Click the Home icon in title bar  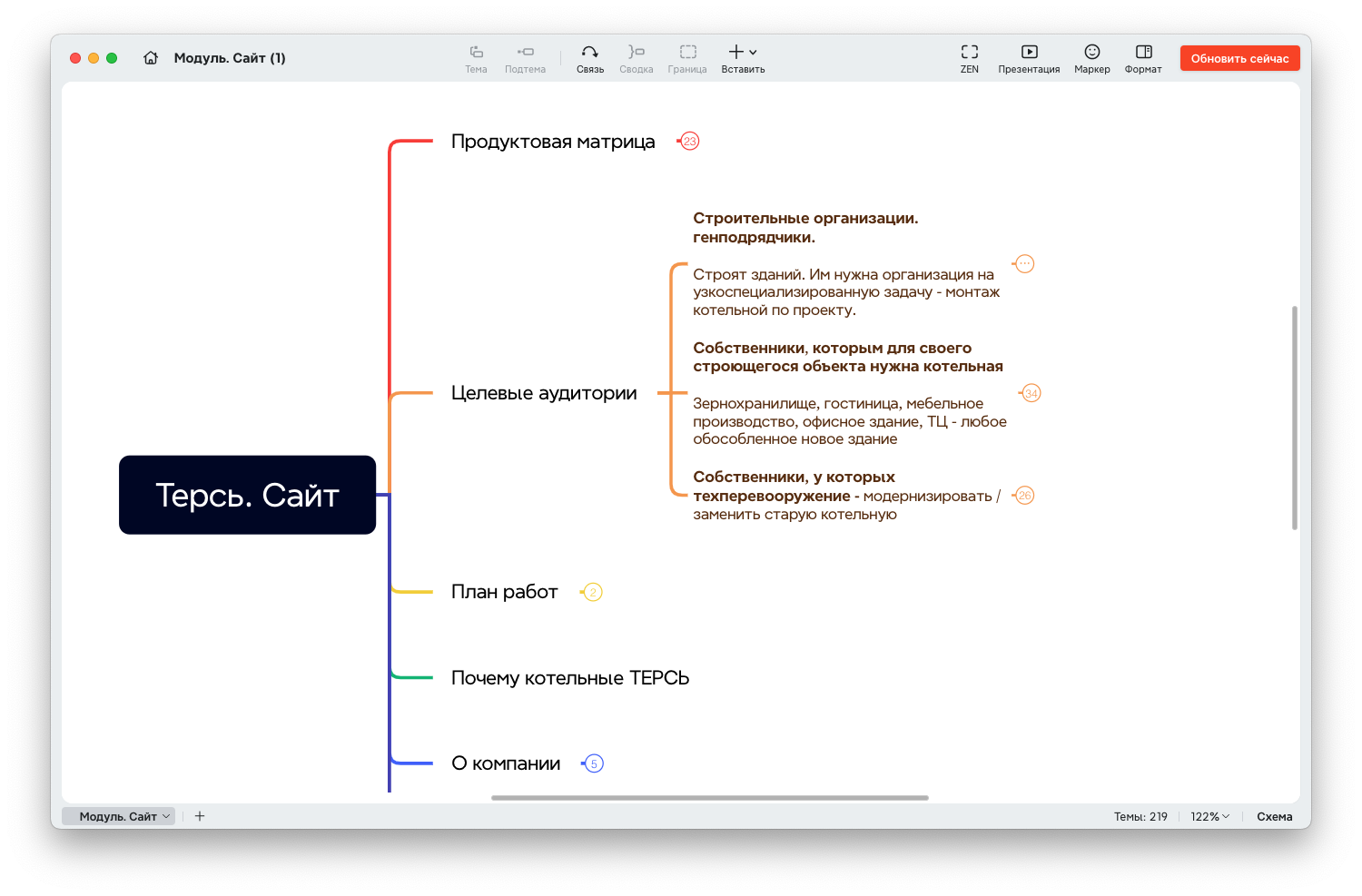(151, 58)
